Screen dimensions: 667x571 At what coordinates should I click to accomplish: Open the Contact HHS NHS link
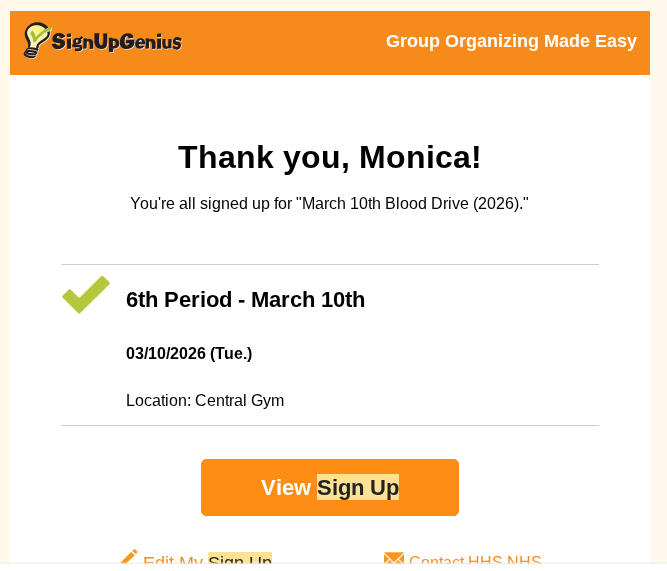[475, 561]
